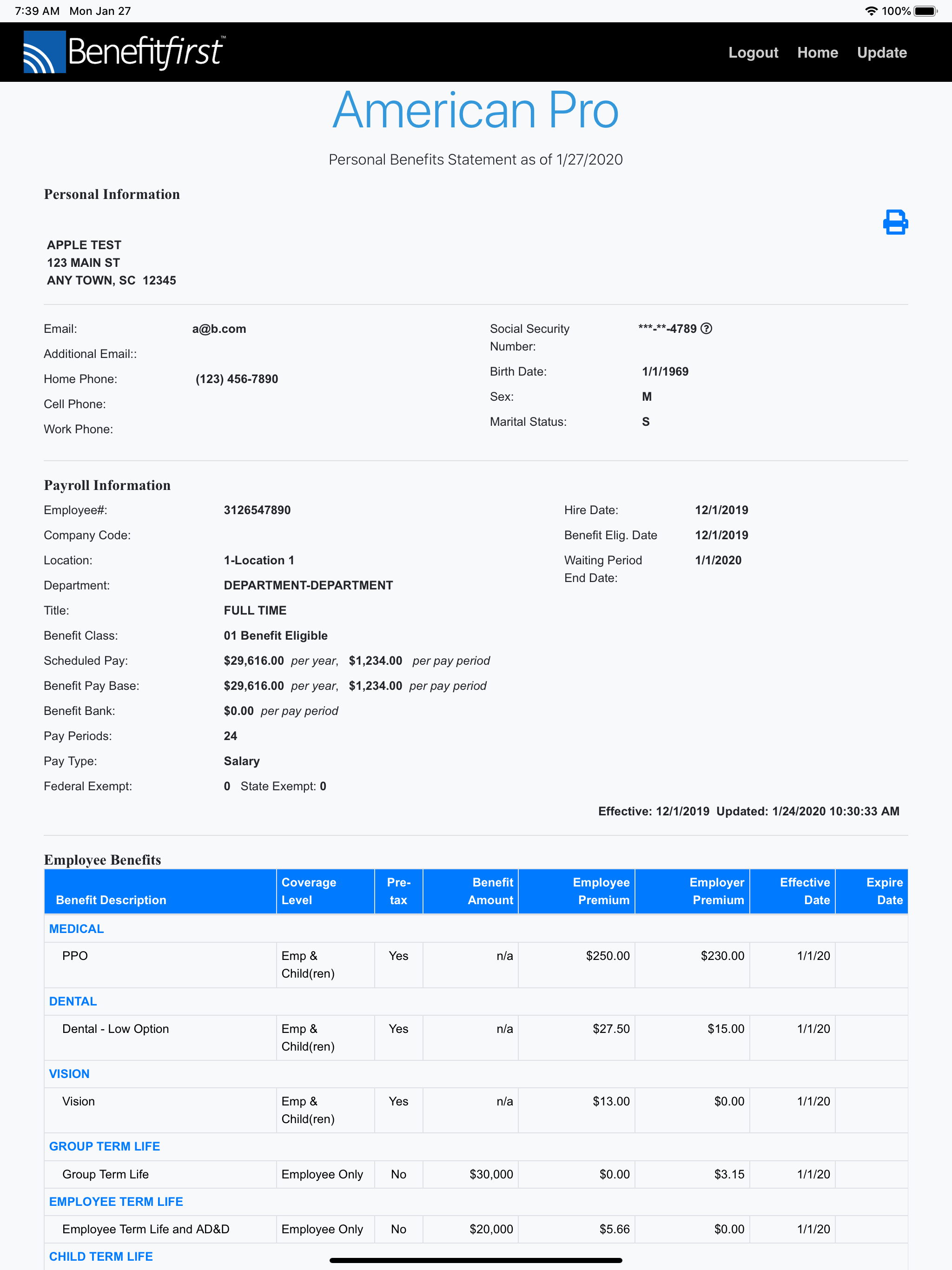The width and height of the screenshot is (952, 1270).
Task: Open the Update menu item
Action: tap(881, 52)
